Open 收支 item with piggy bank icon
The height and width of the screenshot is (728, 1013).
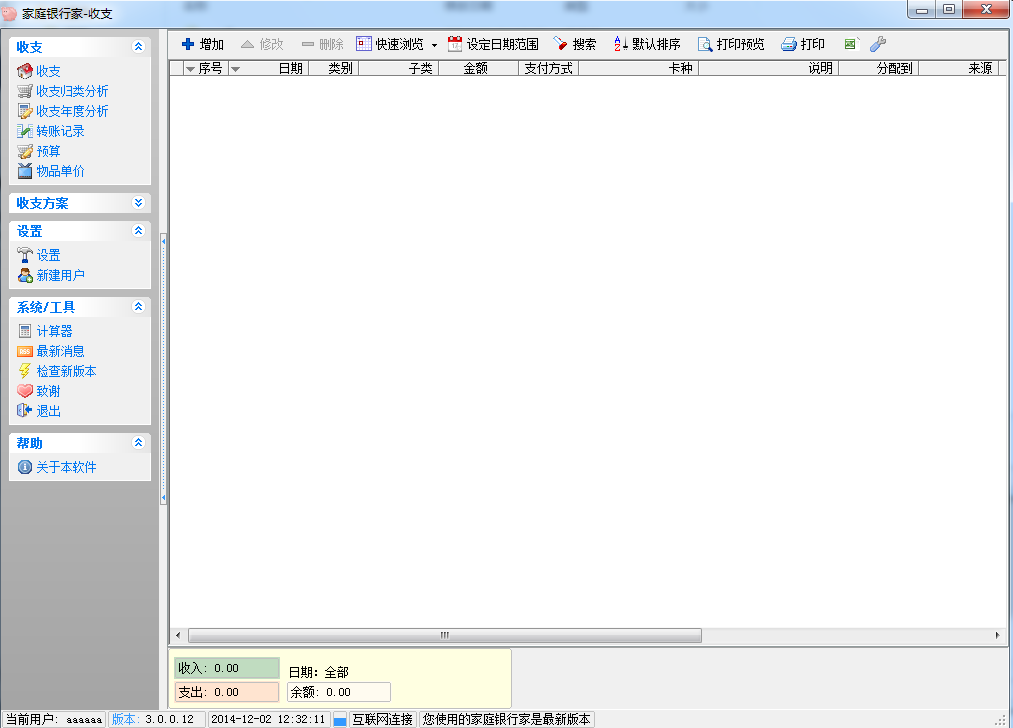coord(25,71)
